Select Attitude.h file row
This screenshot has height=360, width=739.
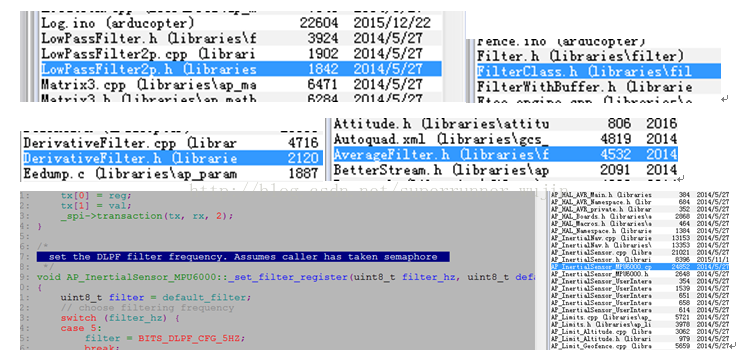point(505,124)
